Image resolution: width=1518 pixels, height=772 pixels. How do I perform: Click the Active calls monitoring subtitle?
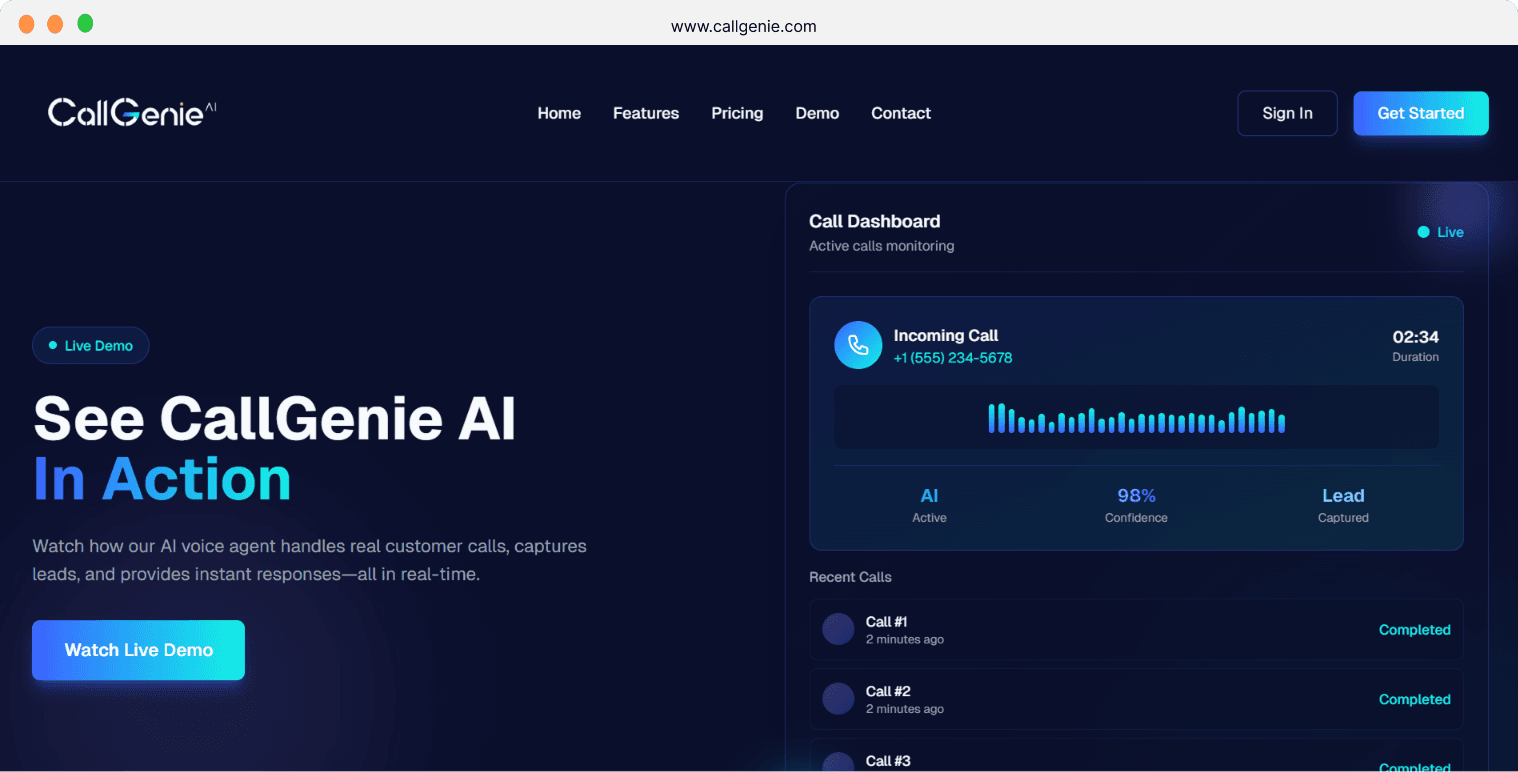coord(882,246)
